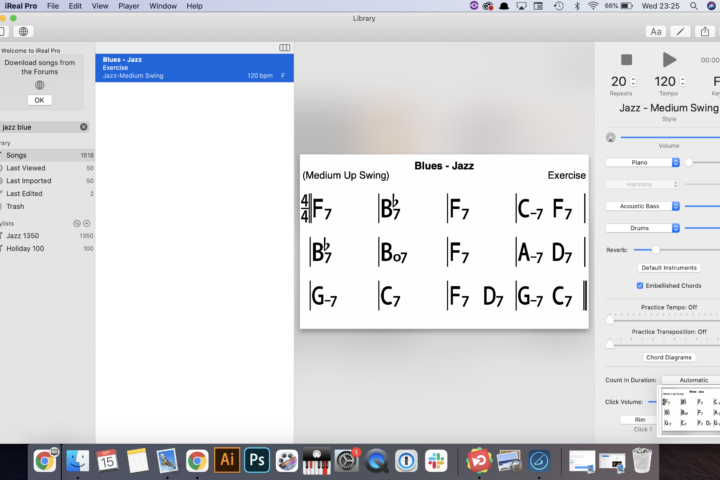Open Spotlight search in menu bar
The height and width of the screenshot is (480, 720).
coord(693,6)
